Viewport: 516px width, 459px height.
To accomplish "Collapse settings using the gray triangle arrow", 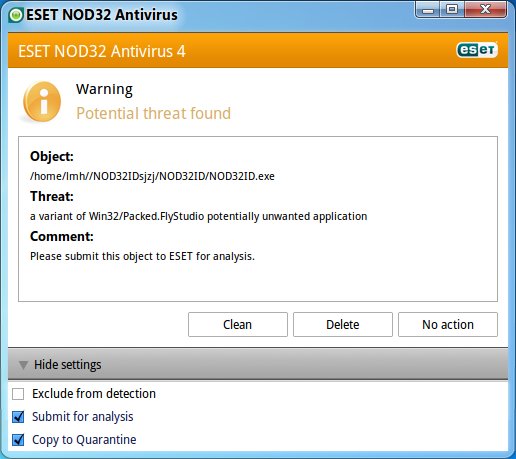I will click(23, 365).
